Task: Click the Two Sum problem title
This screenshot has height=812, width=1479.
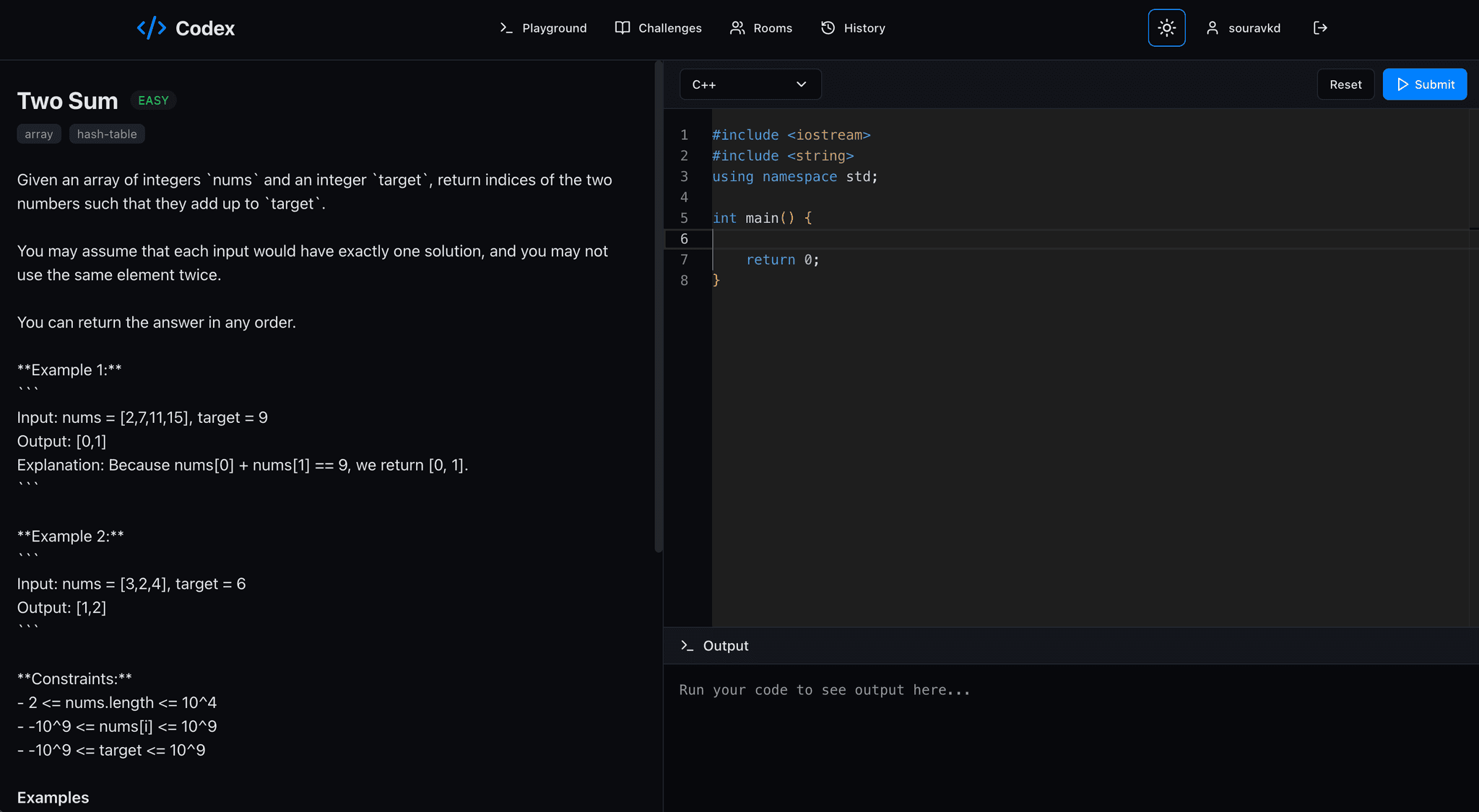Action: click(x=68, y=100)
